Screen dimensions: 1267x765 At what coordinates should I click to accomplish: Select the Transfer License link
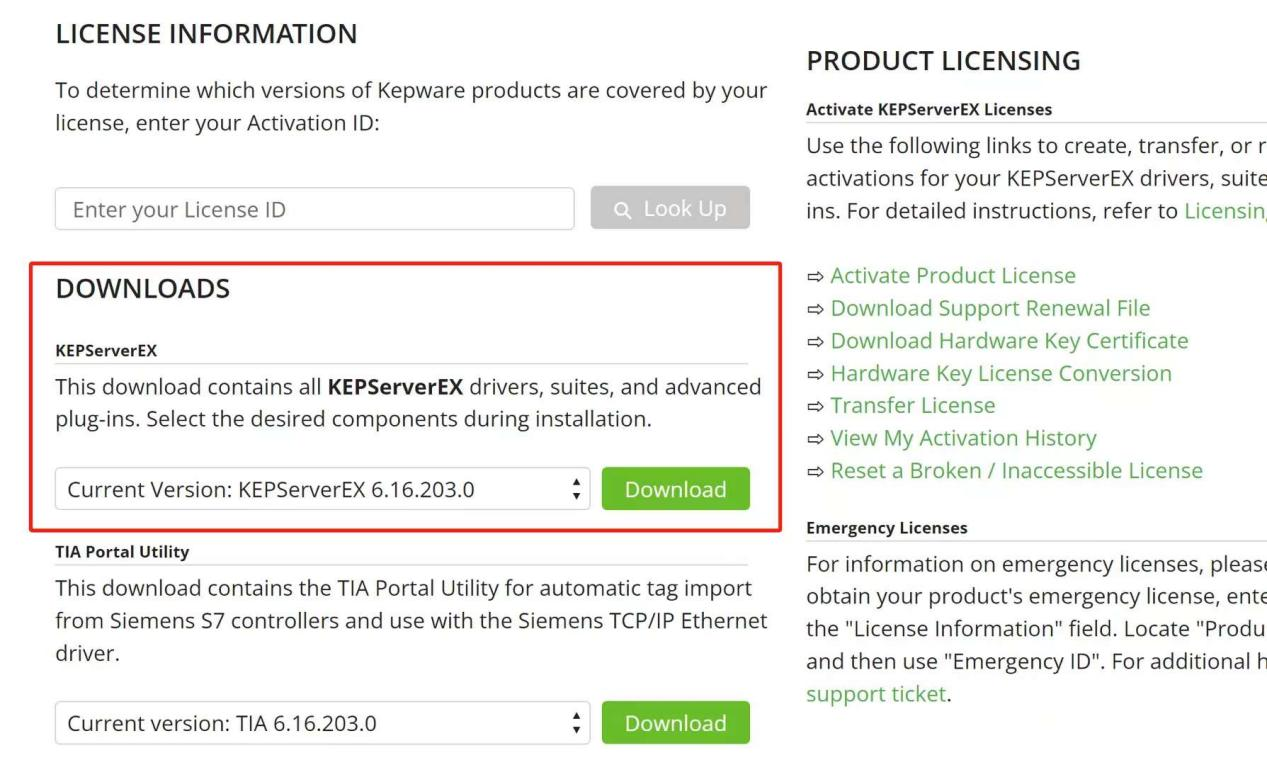pyautogui.click(x=912, y=406)
